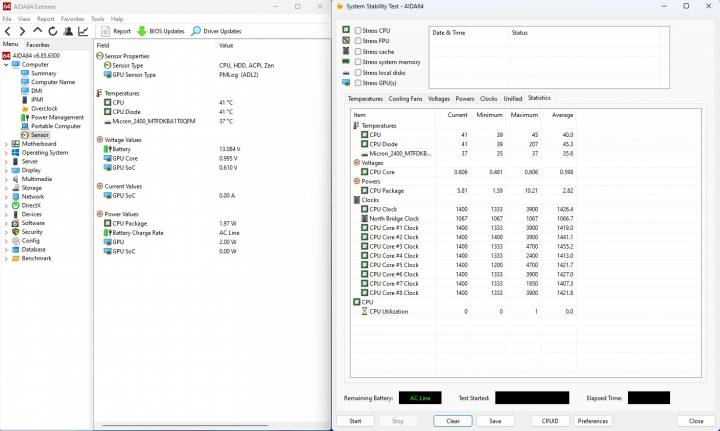720x431 pixels.
Task: Open the View menu
Action: click(24, 19)
